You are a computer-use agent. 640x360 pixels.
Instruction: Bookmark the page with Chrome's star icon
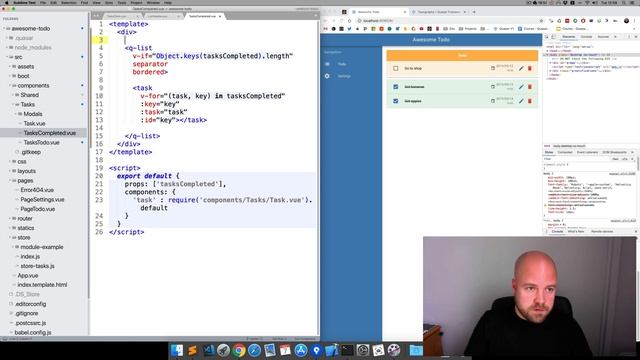point(542,21)
